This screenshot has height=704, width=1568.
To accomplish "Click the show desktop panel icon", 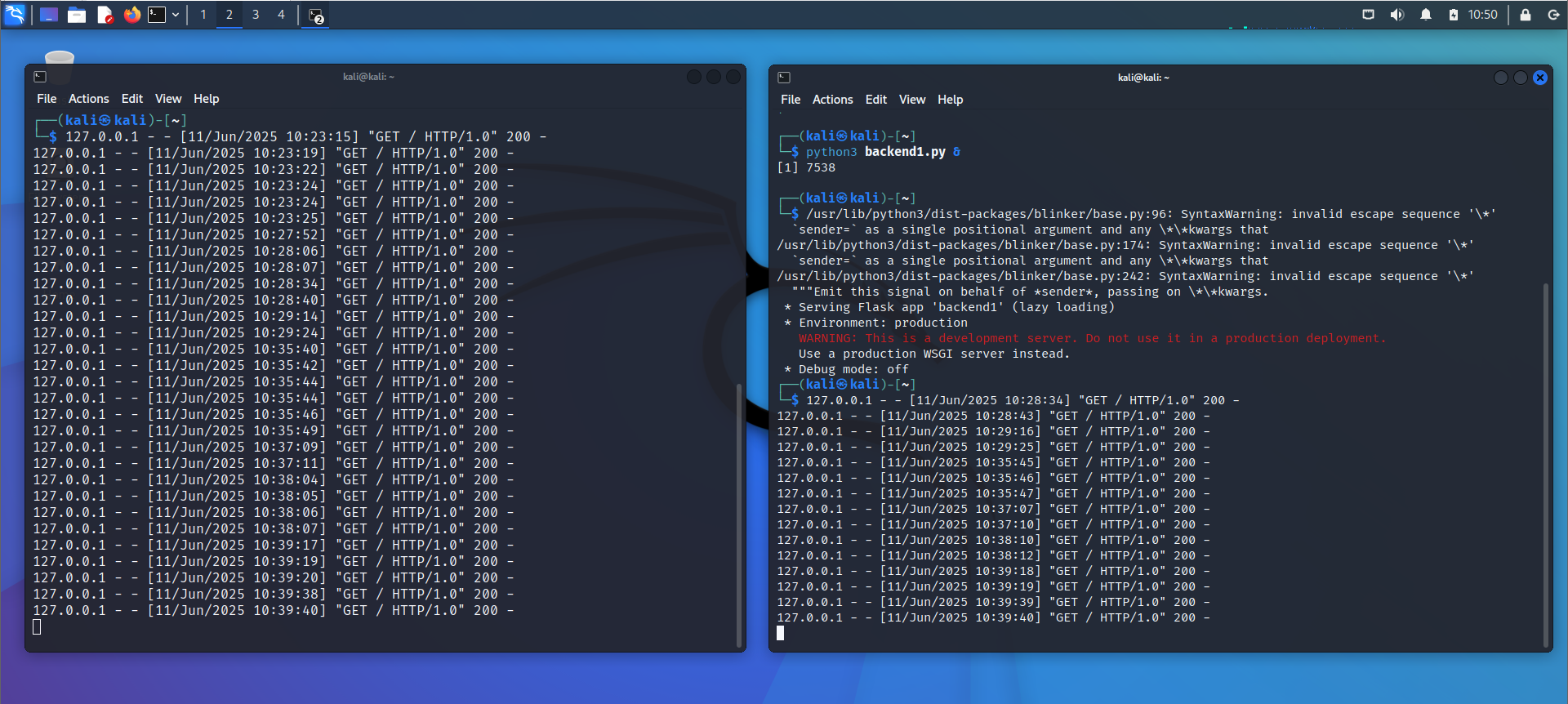I will pos(49,15).
